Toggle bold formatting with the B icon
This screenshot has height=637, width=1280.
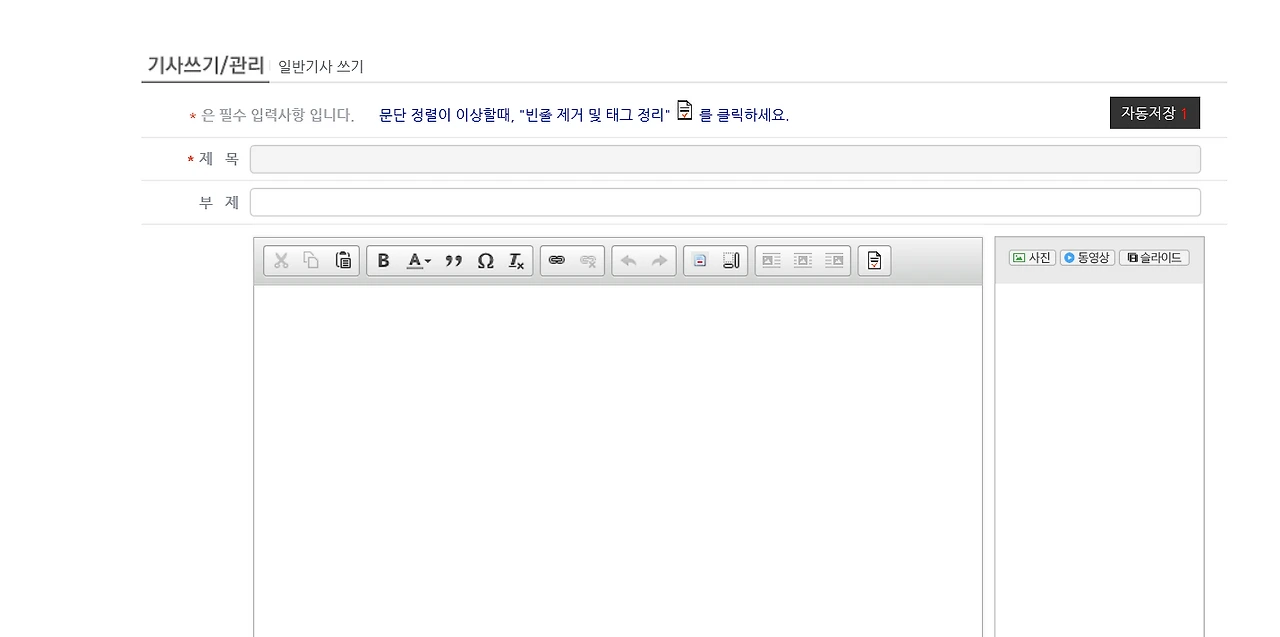click(383, 261)
